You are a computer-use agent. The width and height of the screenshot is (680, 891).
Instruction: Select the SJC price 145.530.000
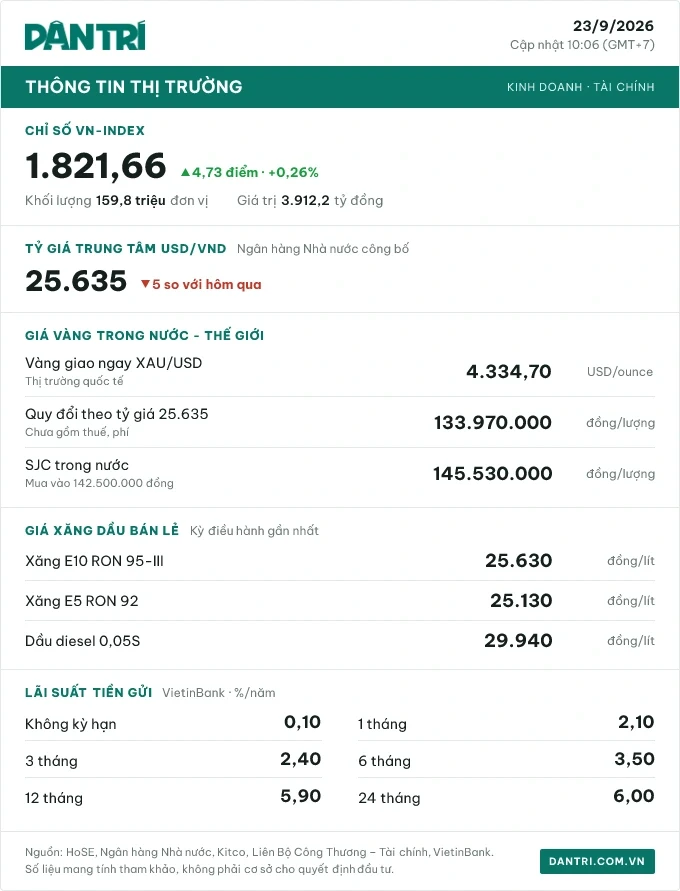pyautogui.click(x=493, y=474)
